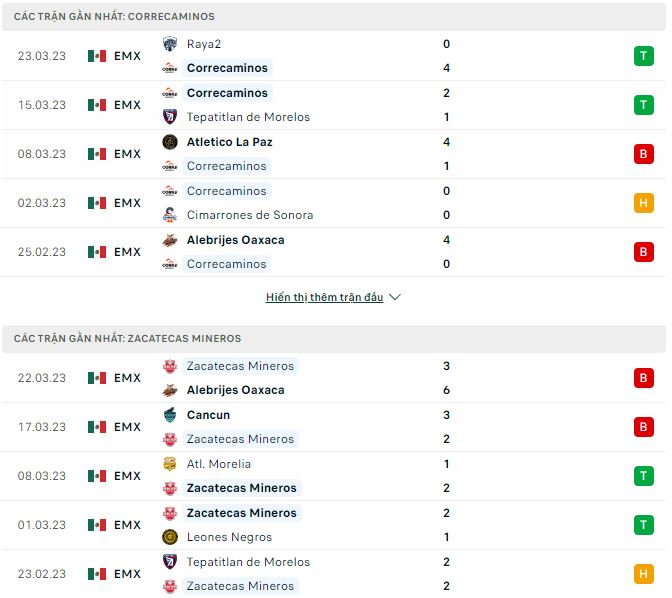
Task: Open the 'Hiển thị thêm trận đấu' link
Action: tap(324, 297)
